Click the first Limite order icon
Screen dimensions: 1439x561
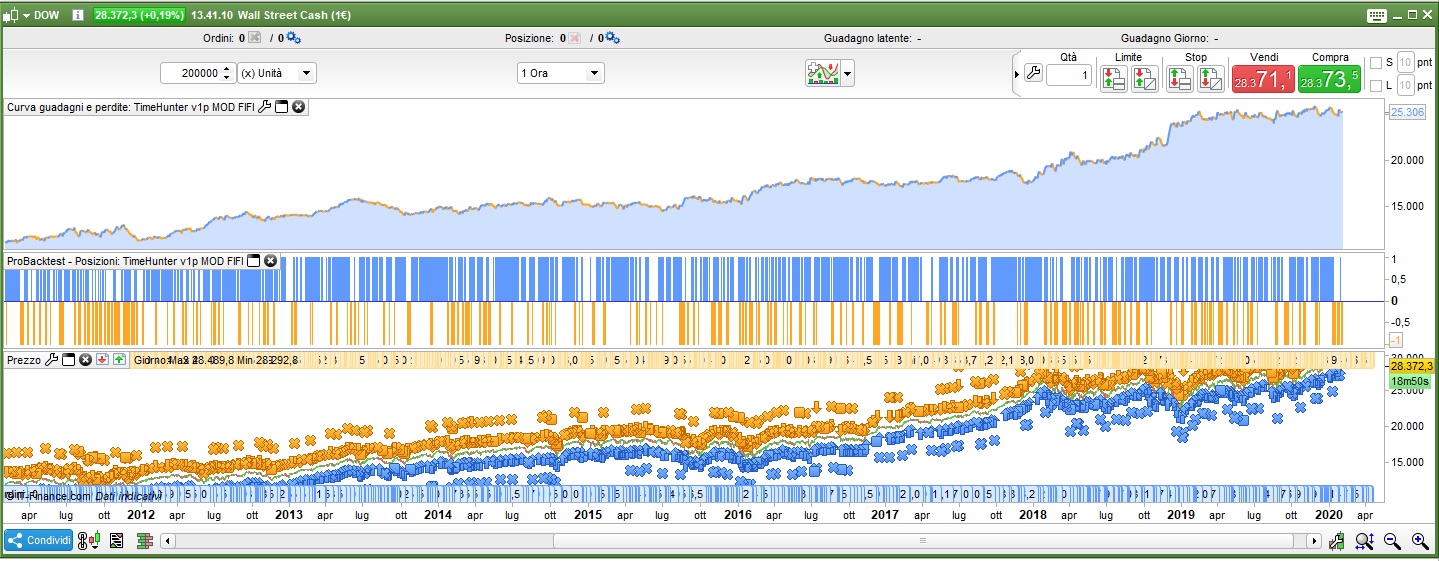click(1113, 79)
